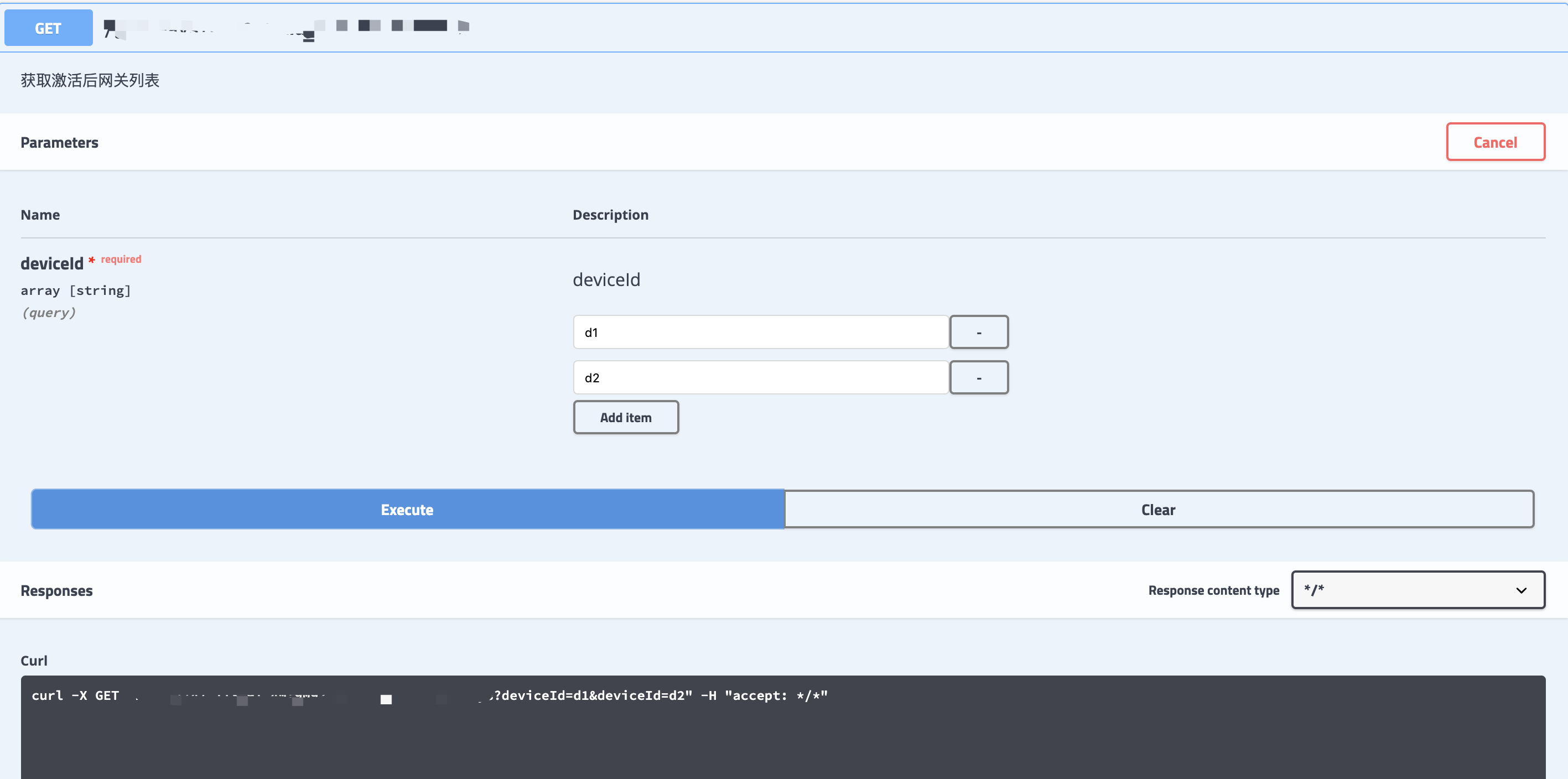Click the Add item button
This screenshot has height=779, width=1568.
[626, 418]
